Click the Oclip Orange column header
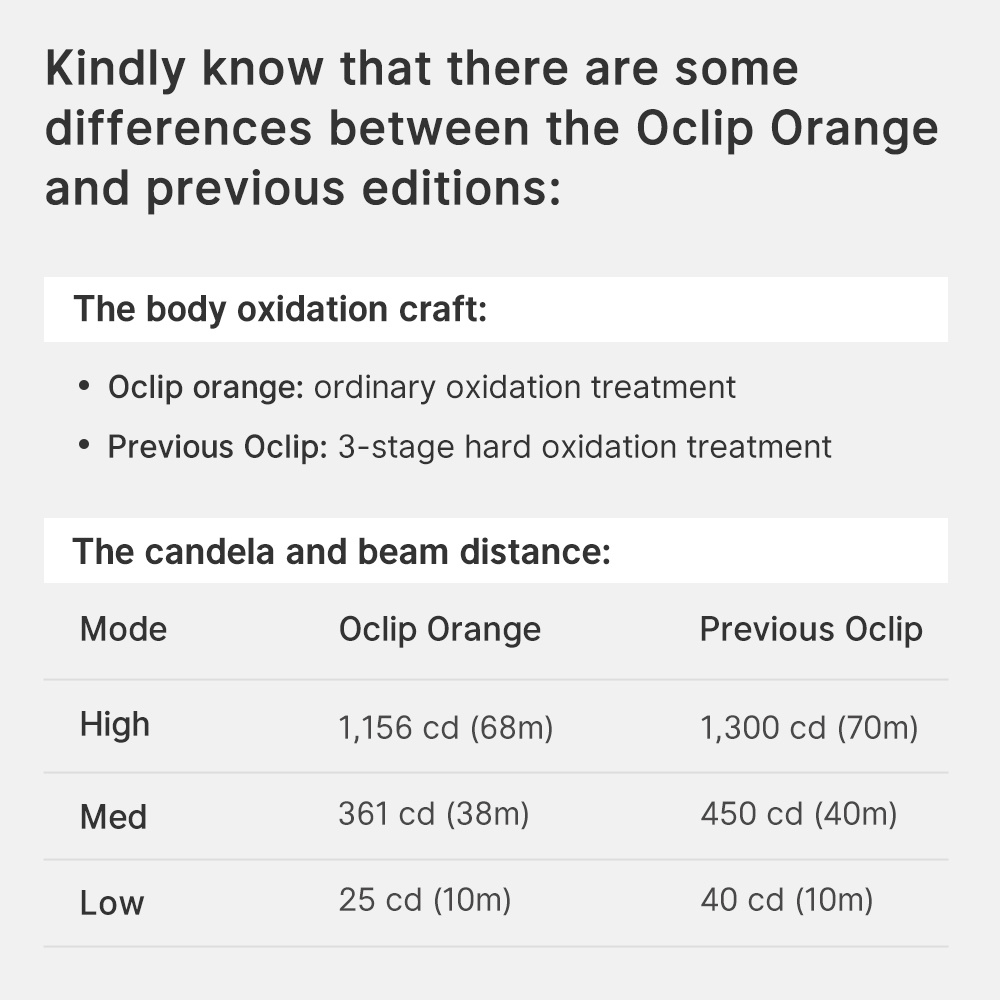The height and width of the screenshot is (1000, 1000). coord(440,630)
